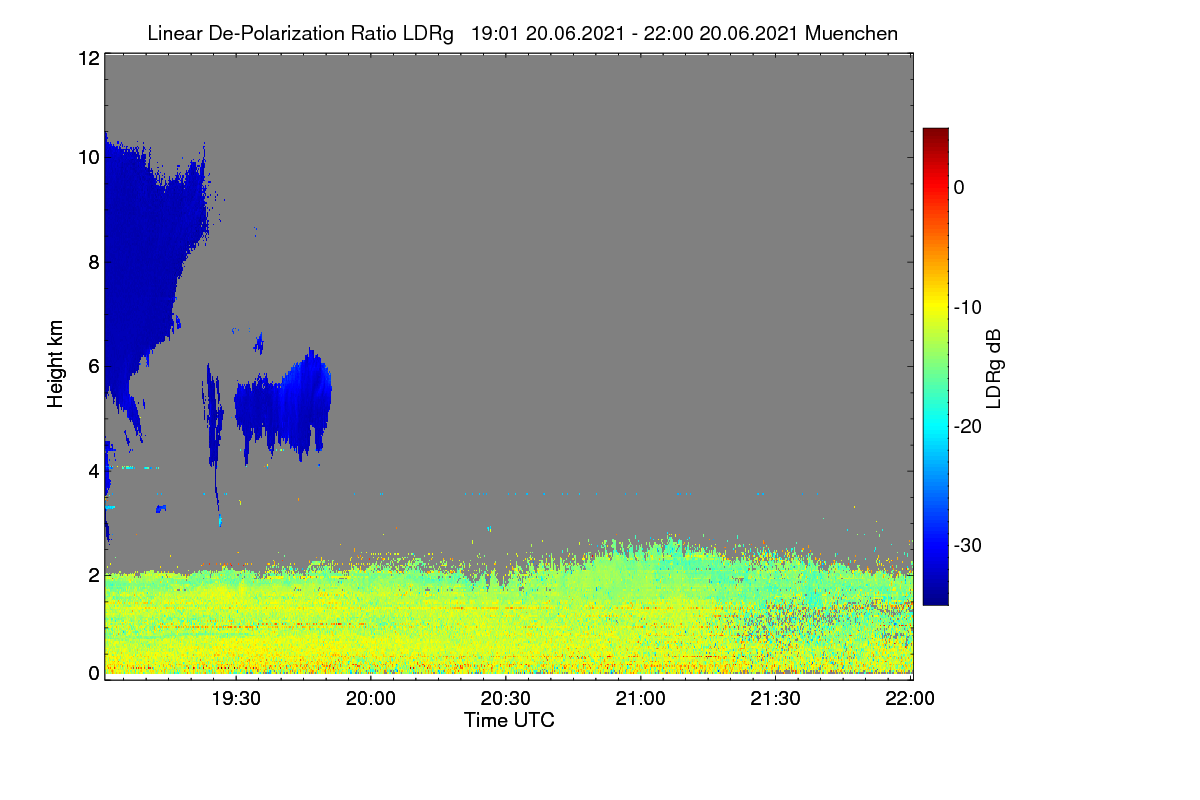
Task: Click the LDRg dB colorbar title
Action: (994, 367)
